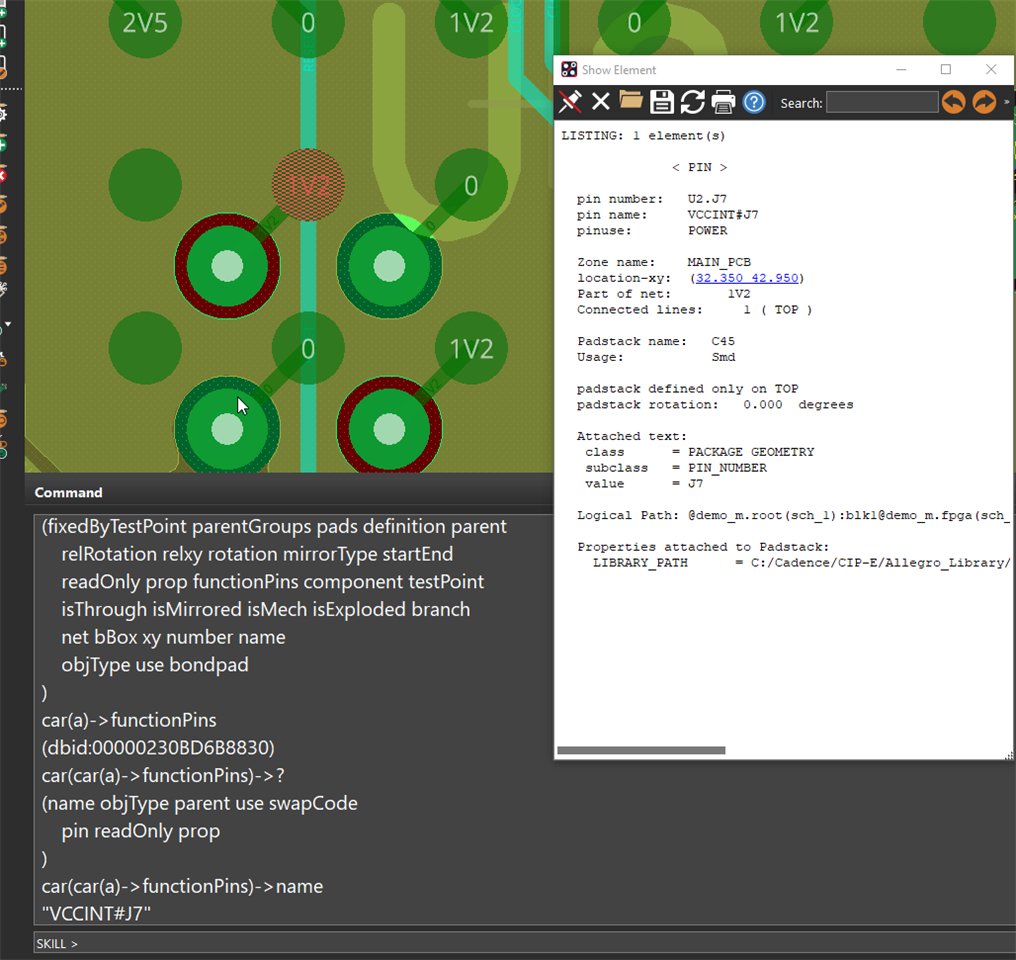Click the pinuse POWER value

[x=708, y=231]
